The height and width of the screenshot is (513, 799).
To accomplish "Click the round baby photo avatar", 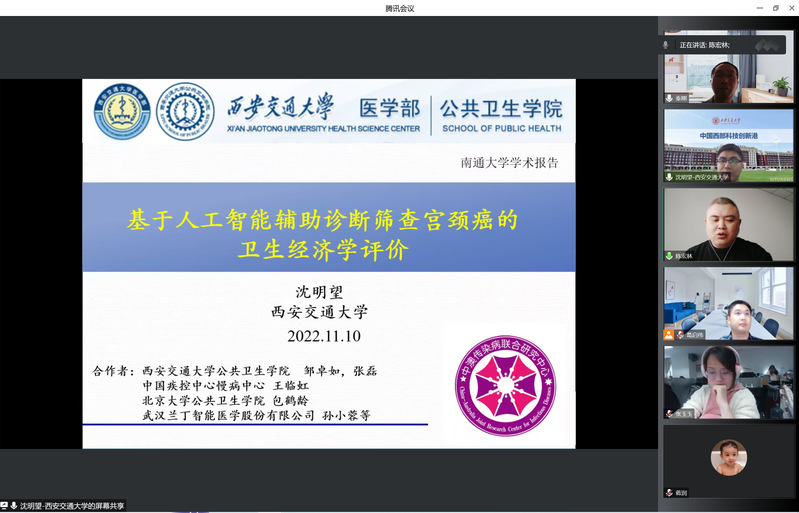I will [729, 457].
